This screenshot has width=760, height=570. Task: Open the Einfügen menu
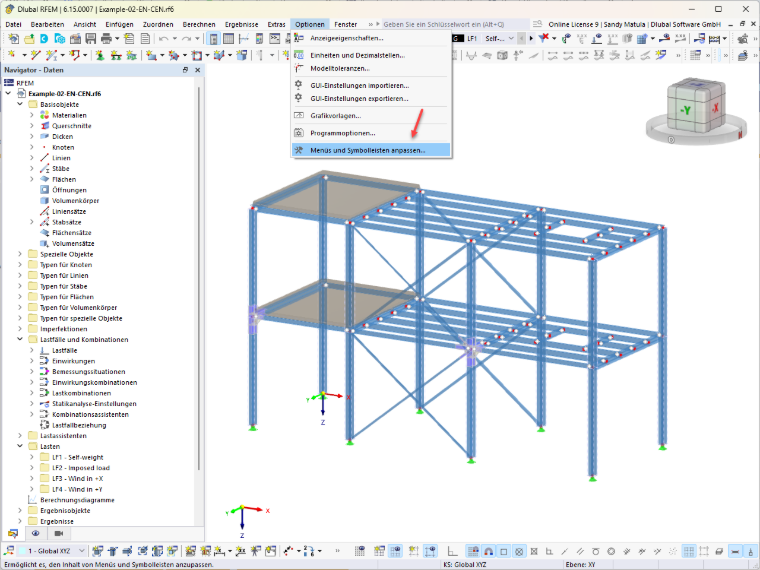click(119, 24)
